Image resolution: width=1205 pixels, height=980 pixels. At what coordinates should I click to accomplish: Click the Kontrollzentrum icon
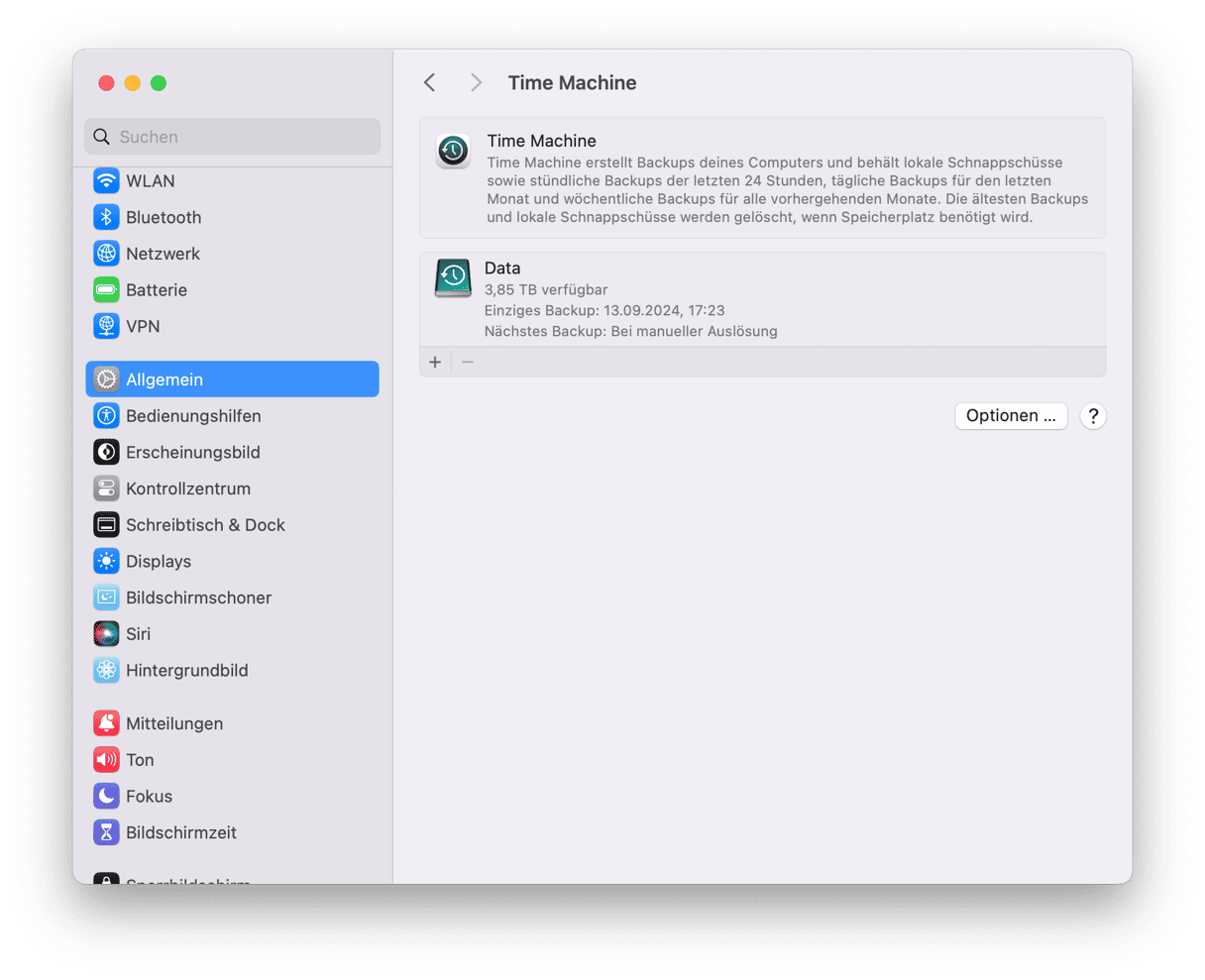(x=106, y=489)
